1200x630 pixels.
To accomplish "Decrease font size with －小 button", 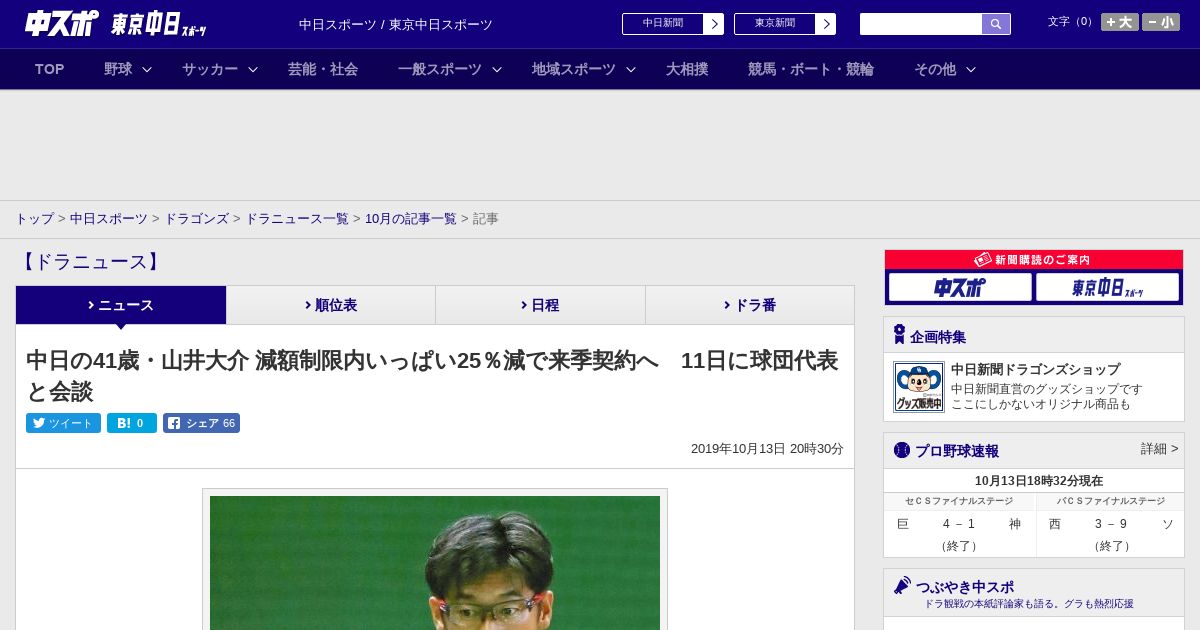I will pos(1161,22).
